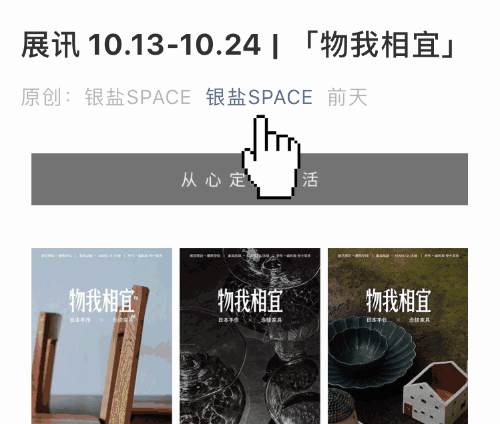Click 日本手作 subtitle on the green poster

(x=376, y=320)
